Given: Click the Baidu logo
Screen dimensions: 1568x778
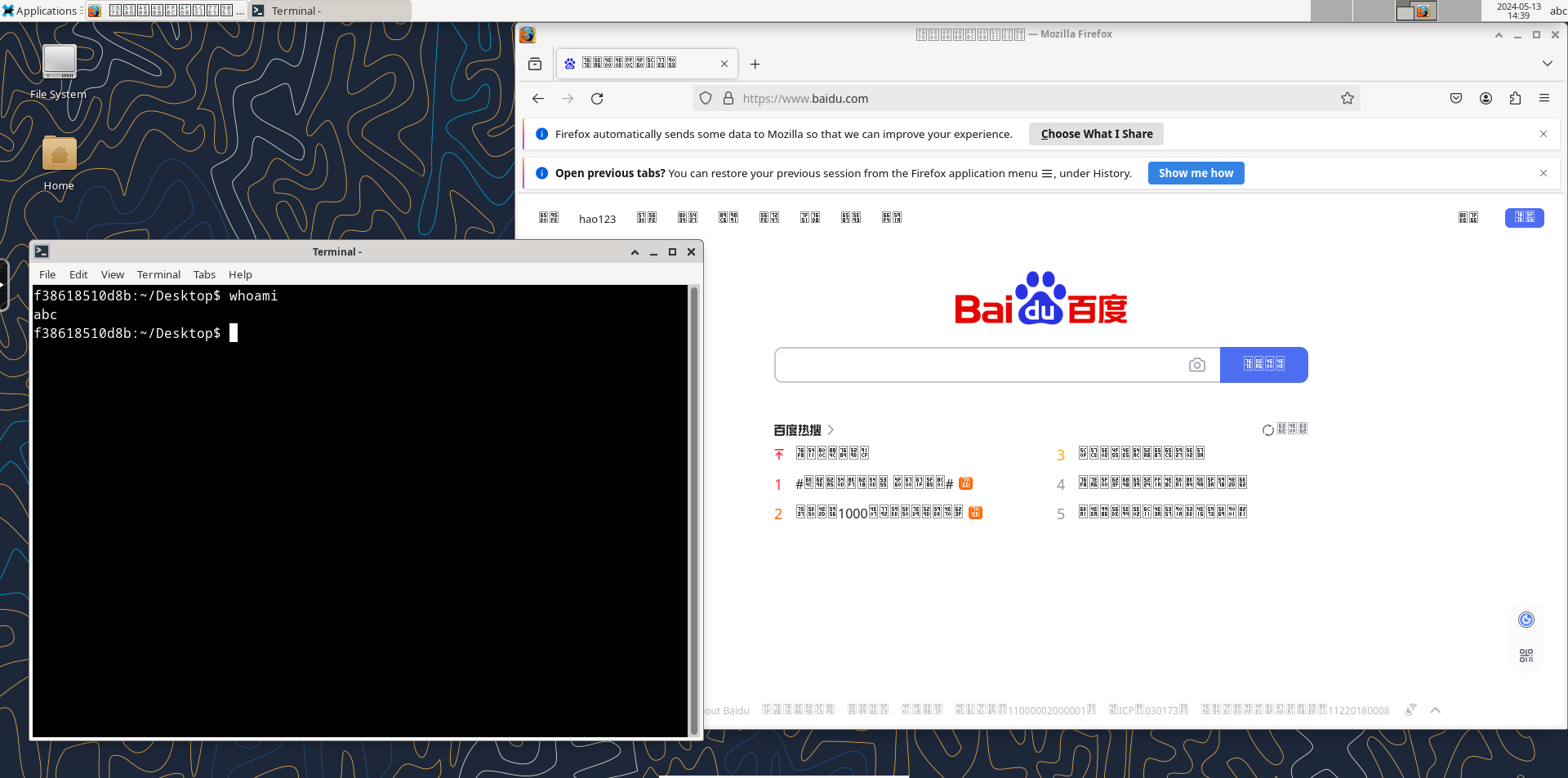Looking at the screenshot, I should pos(1041,299).
